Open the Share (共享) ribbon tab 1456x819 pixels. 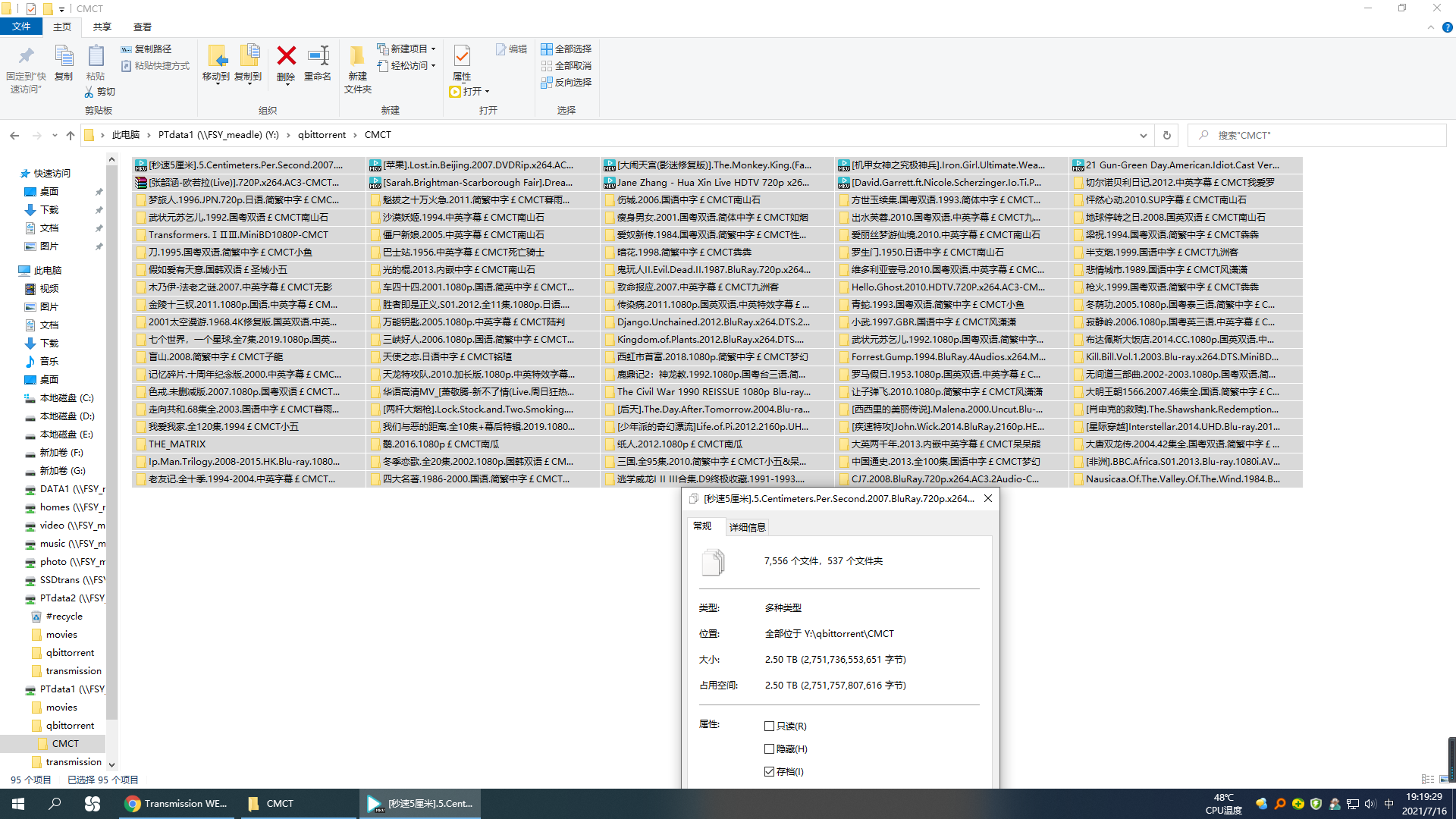[x=102, y=27]
